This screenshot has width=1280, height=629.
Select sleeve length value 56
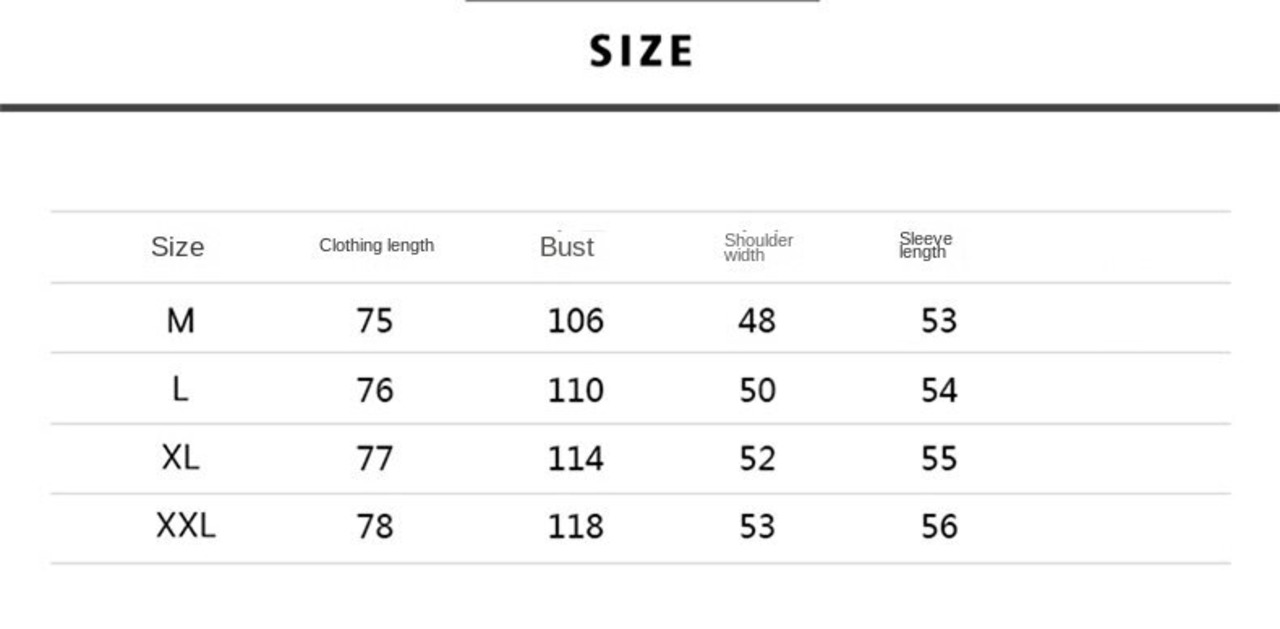tap(939, 526)
